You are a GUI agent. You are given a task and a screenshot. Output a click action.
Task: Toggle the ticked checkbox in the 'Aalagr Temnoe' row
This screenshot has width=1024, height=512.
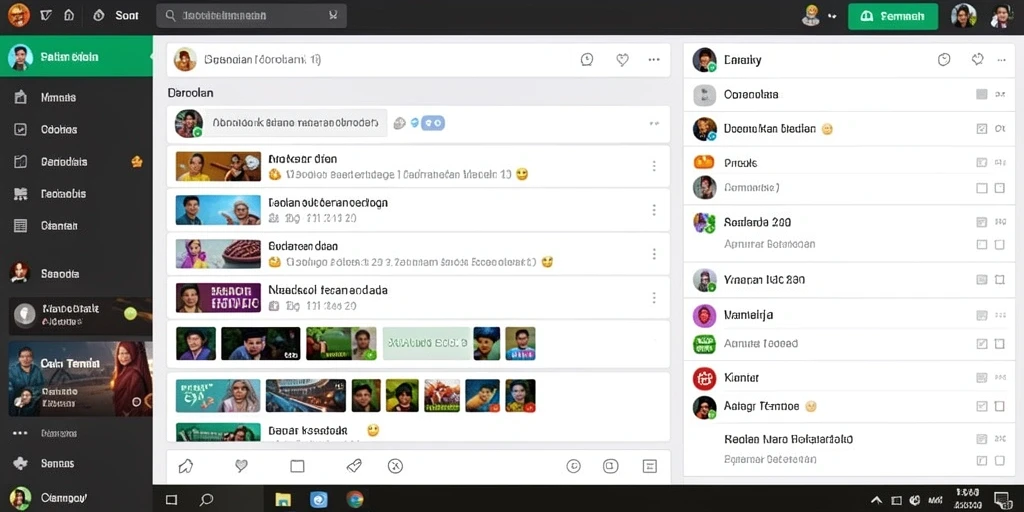click(x=981, y=406)
